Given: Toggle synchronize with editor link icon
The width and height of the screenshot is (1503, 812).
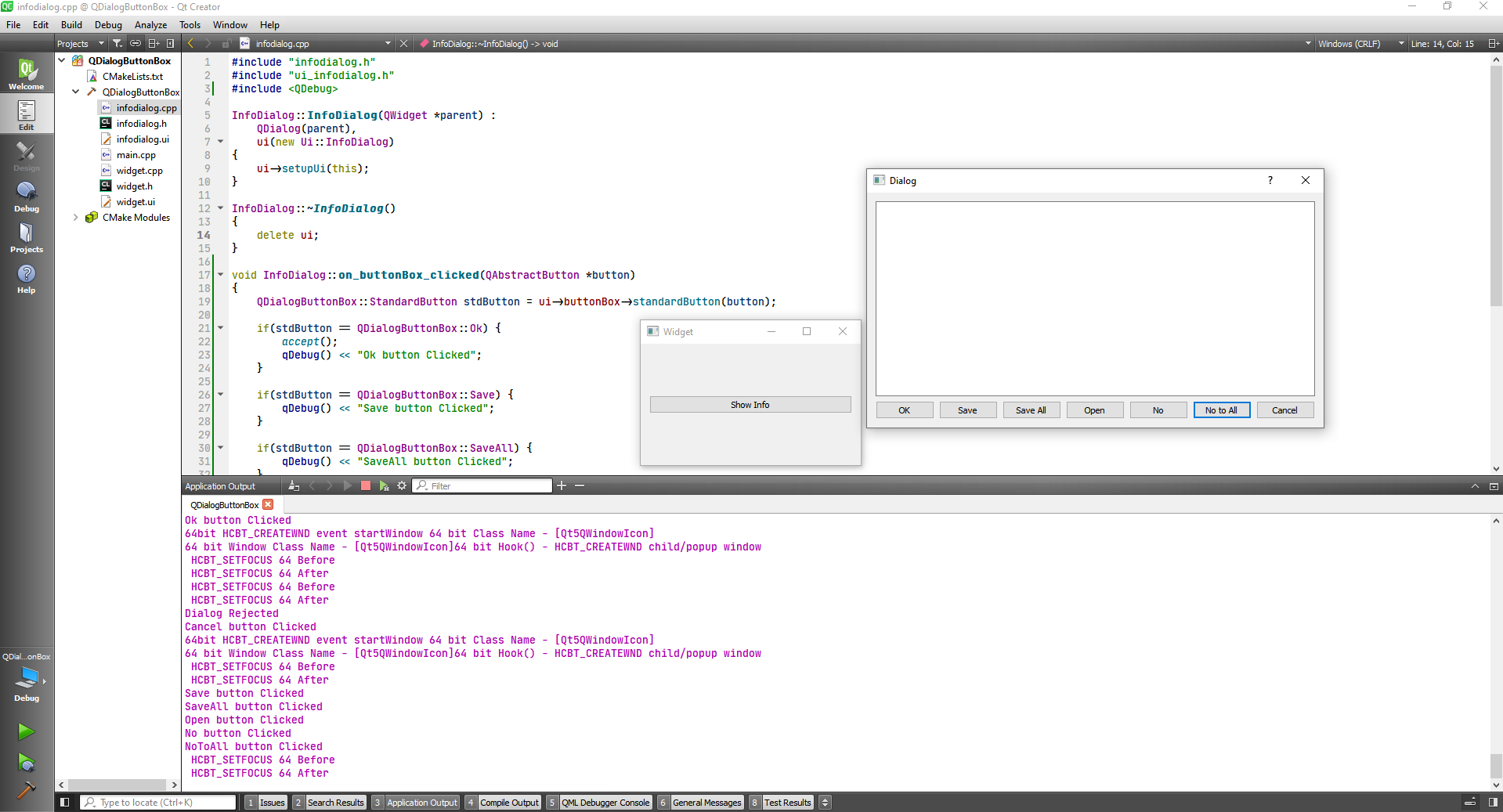Looking at the screenshot, I should (135, 44).
